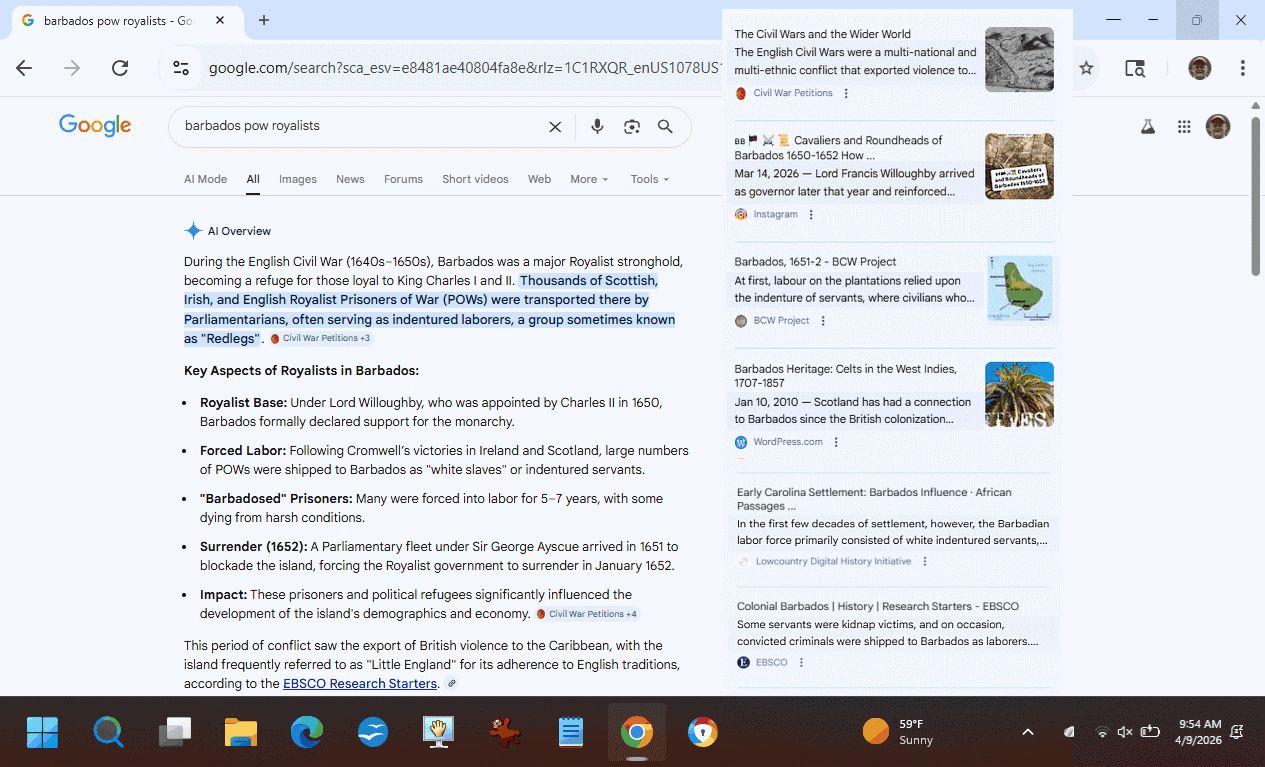
Task: Click the voice search microphone icon
Action: click(x=597, y=127)
